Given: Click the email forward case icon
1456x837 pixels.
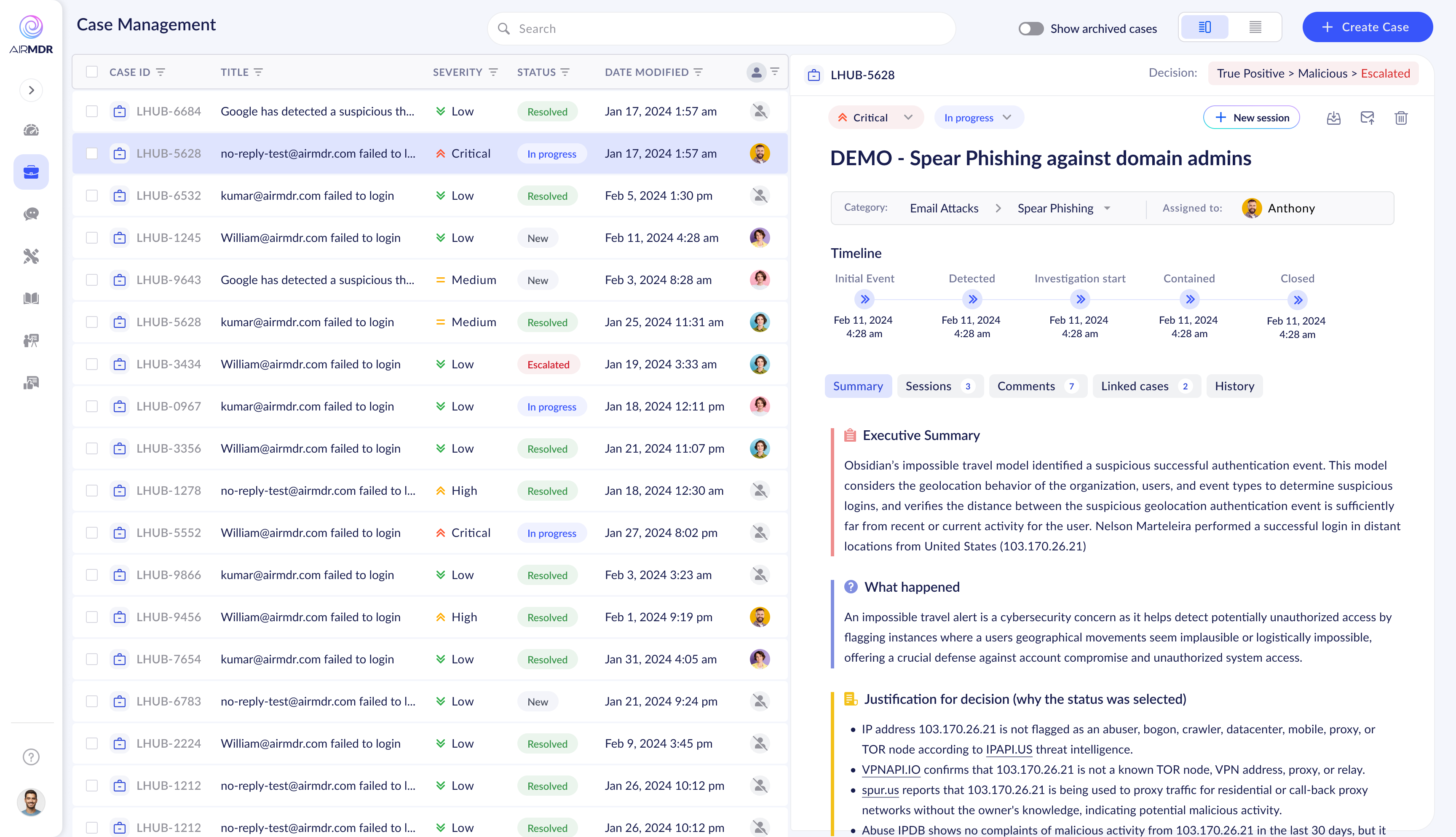Looking at the screenshot, I should (x=1367, y=118).
